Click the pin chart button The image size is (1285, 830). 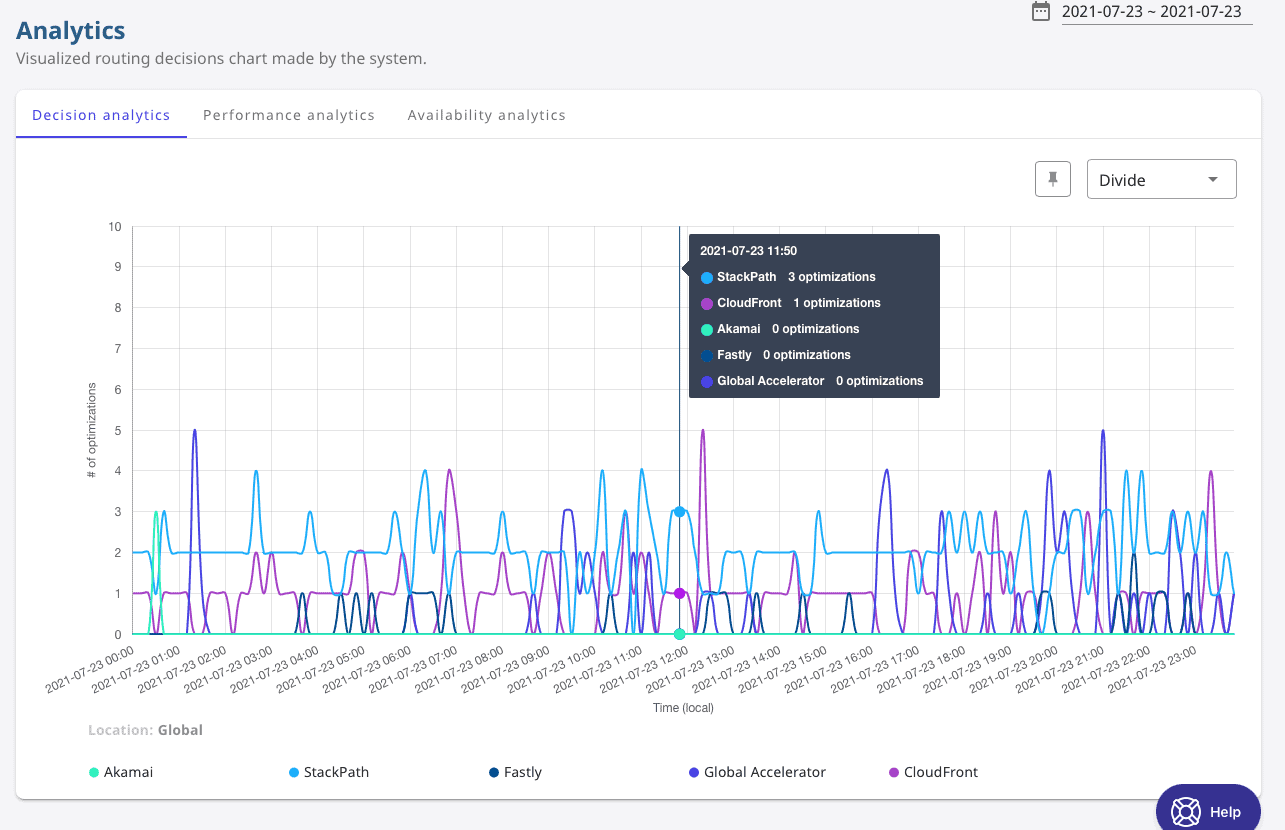pyautogui.click(x=1053, y=179)
